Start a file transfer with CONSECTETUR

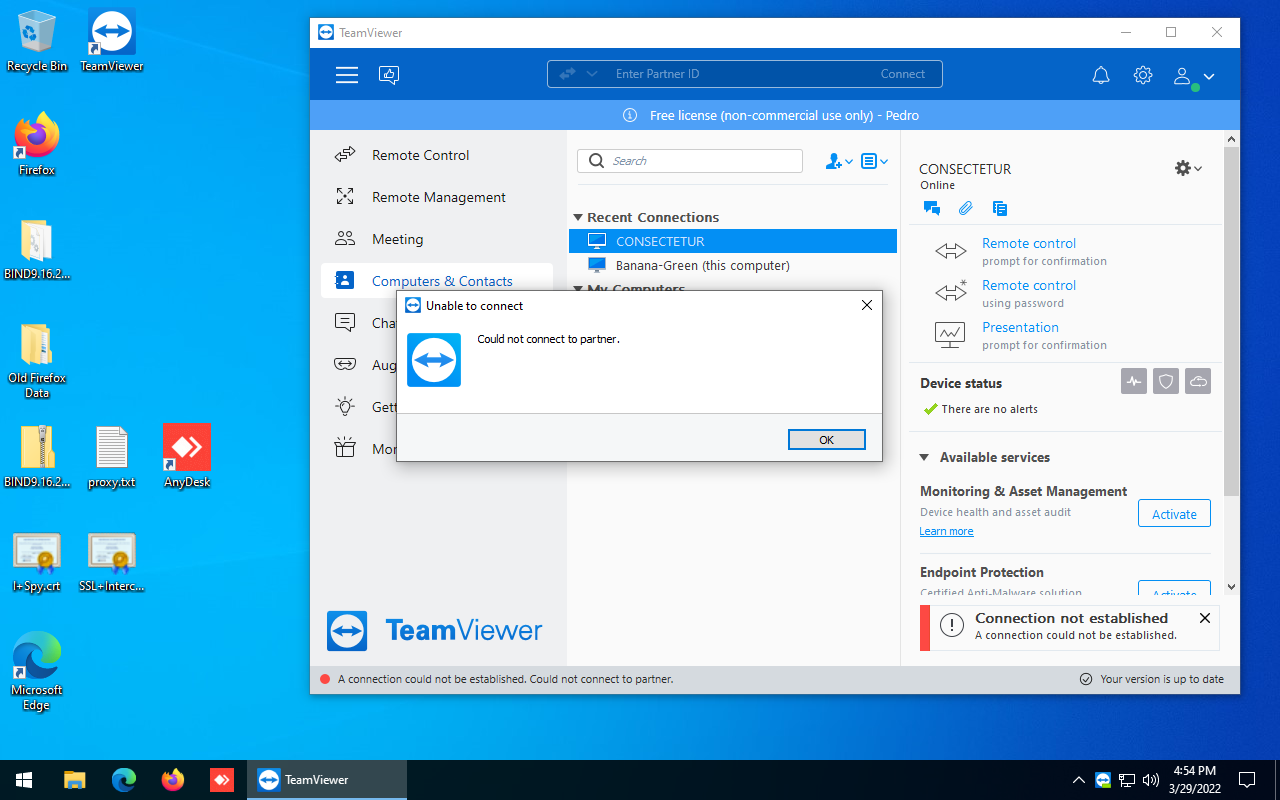coord(965,208)
